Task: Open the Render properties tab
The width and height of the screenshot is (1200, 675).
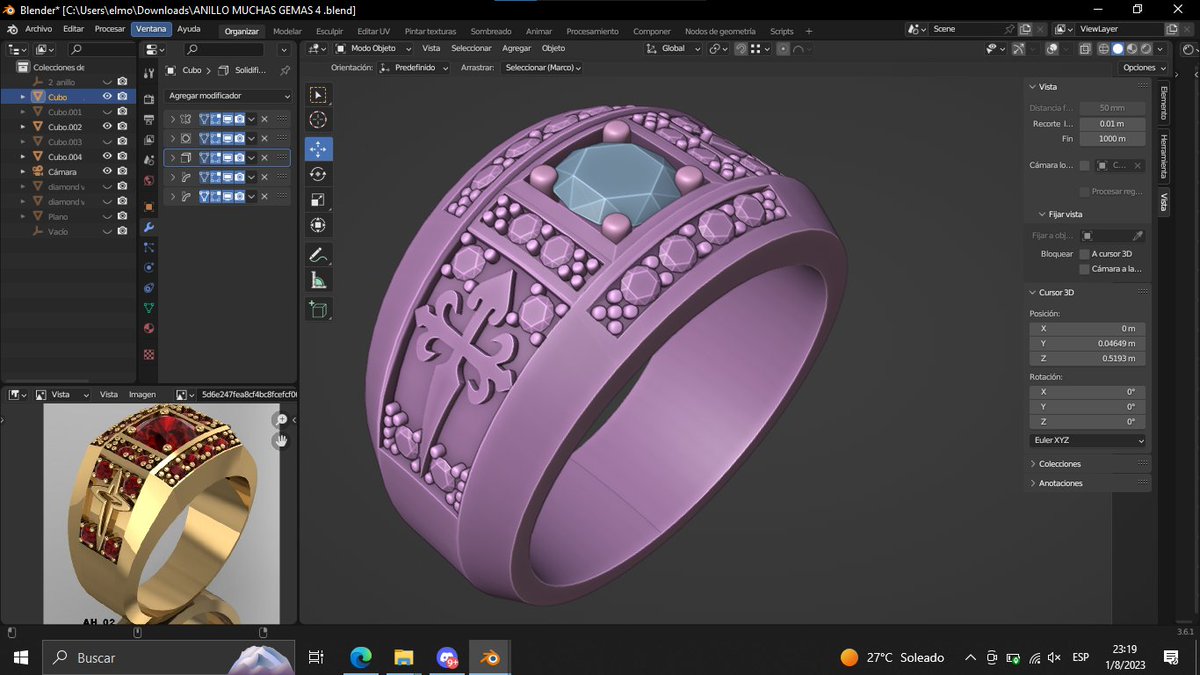Action: [149, 101]
